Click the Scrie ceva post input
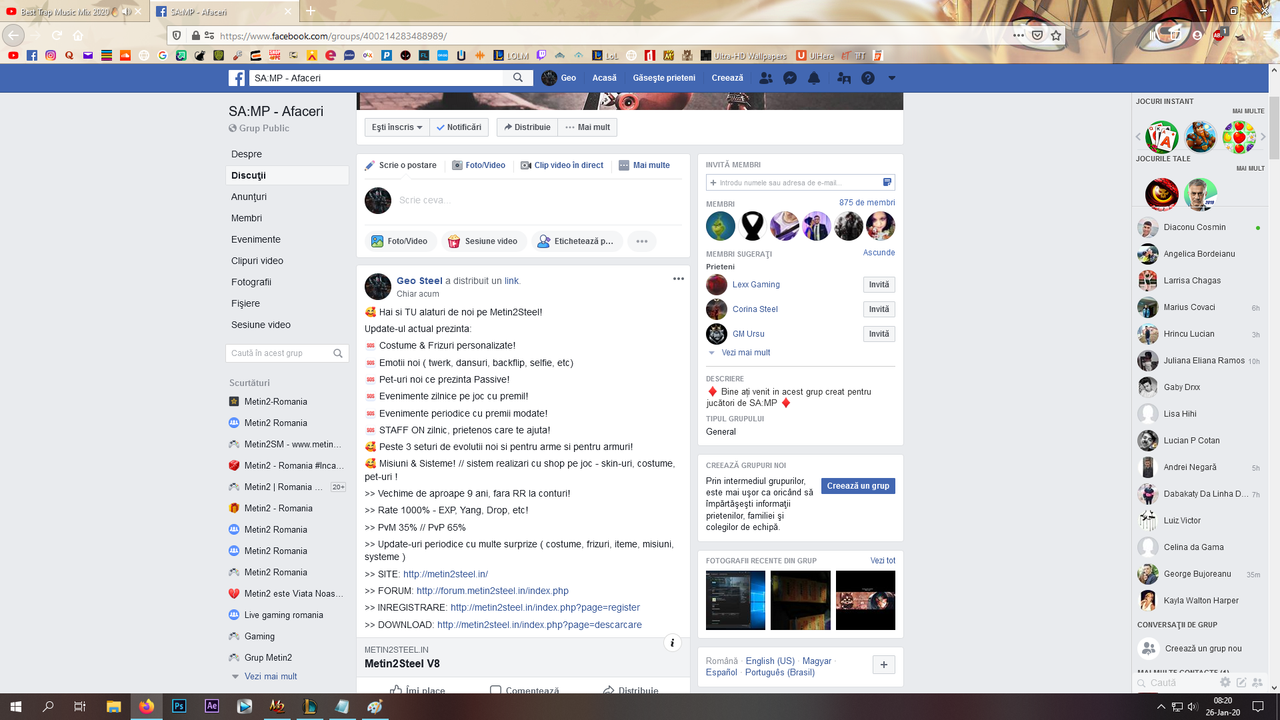This screenshot has height=720, width=1280. tap(540, 200)
